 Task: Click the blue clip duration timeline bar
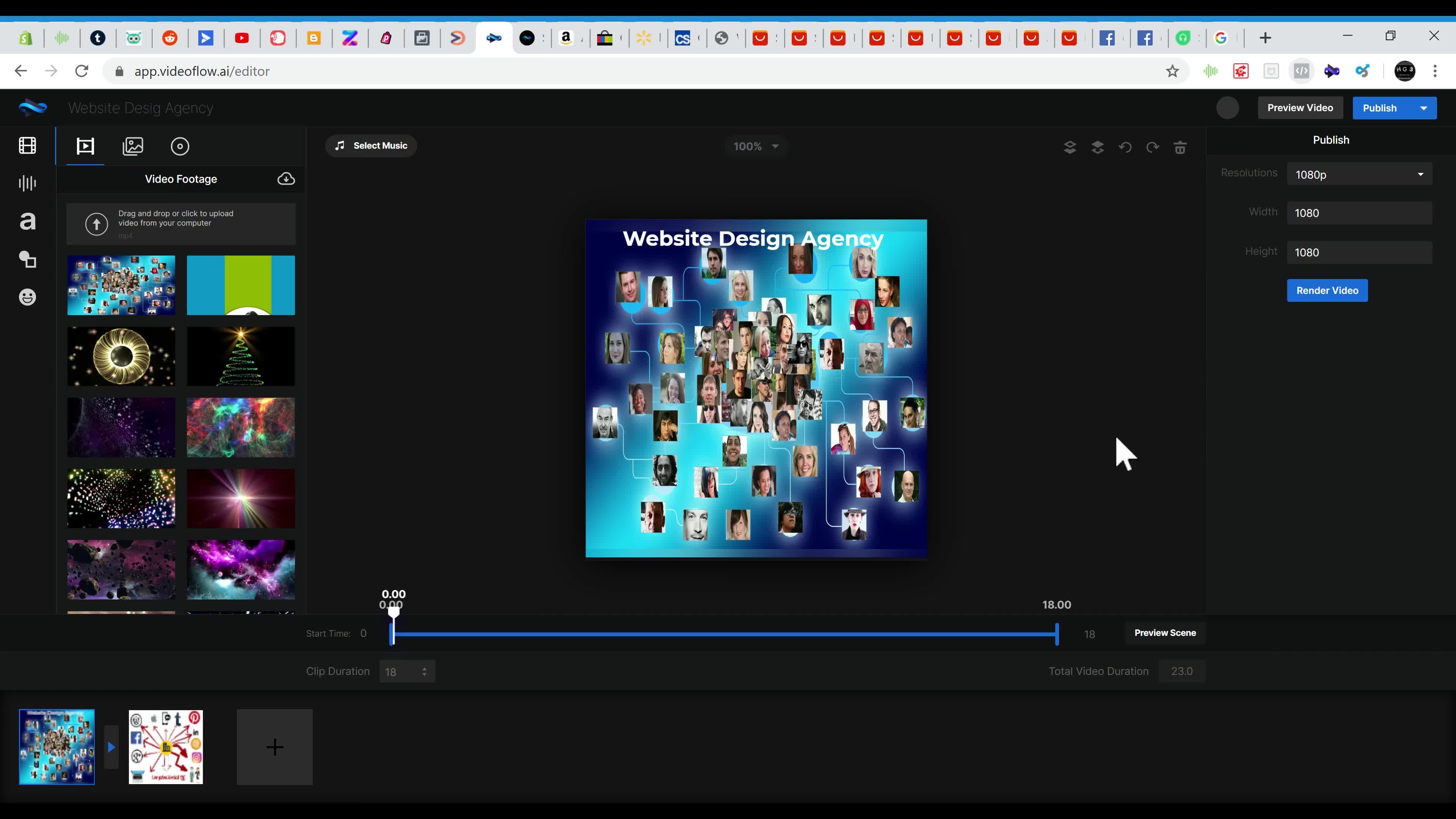pos(725,634)
